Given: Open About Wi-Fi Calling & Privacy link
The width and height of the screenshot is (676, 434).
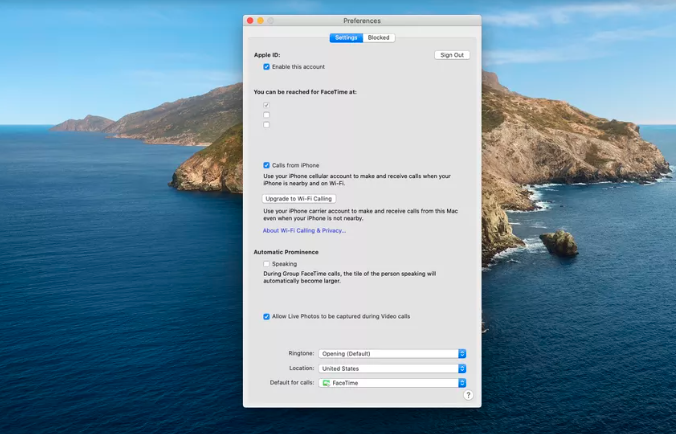Looking at the screenshot, I should pos(304,231).
